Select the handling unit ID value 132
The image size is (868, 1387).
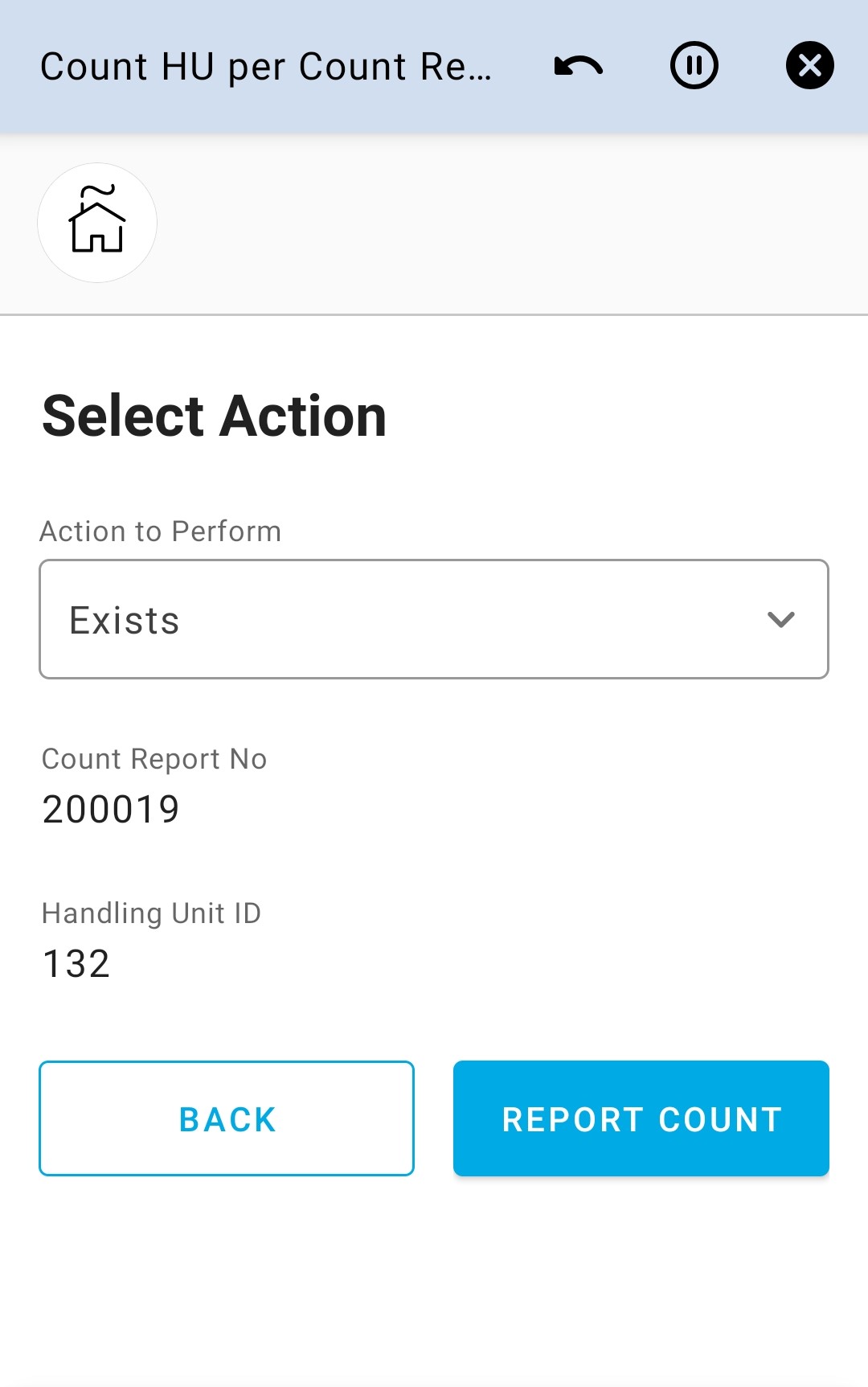[x=76, y=963]
